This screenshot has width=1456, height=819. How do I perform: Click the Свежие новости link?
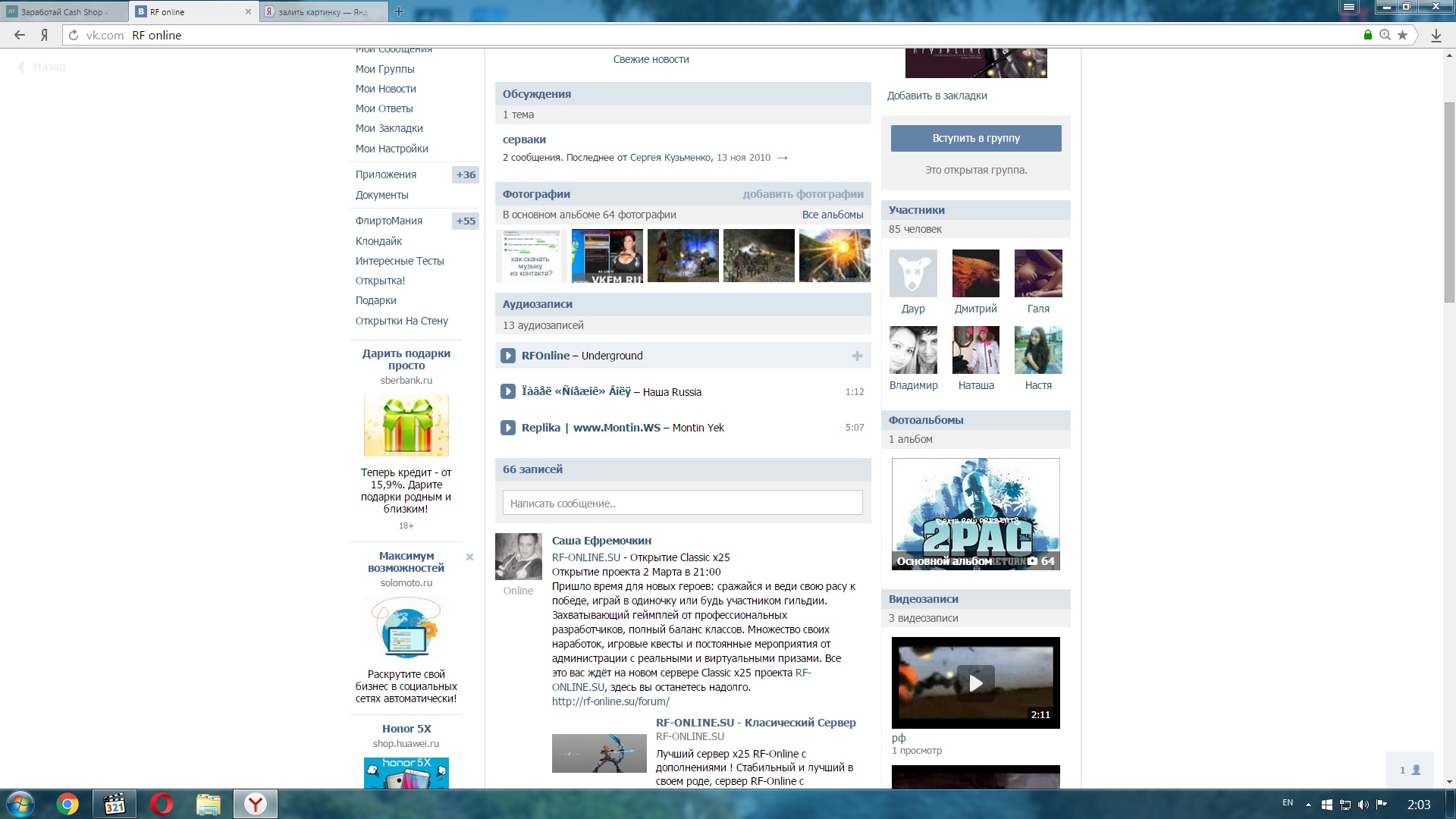tap(651, 59)
